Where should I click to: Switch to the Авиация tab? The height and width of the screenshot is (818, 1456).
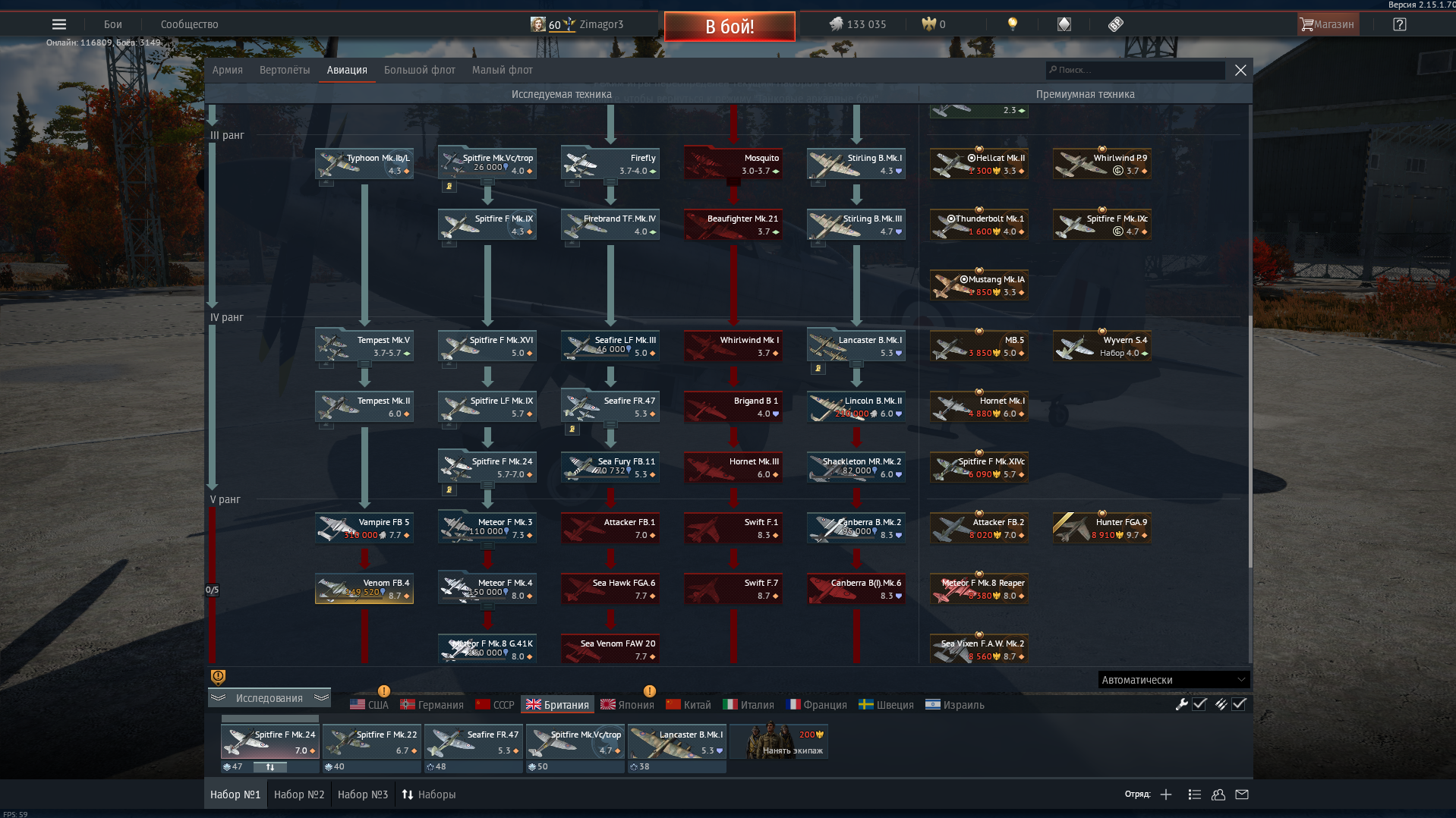tap(347, 70)
